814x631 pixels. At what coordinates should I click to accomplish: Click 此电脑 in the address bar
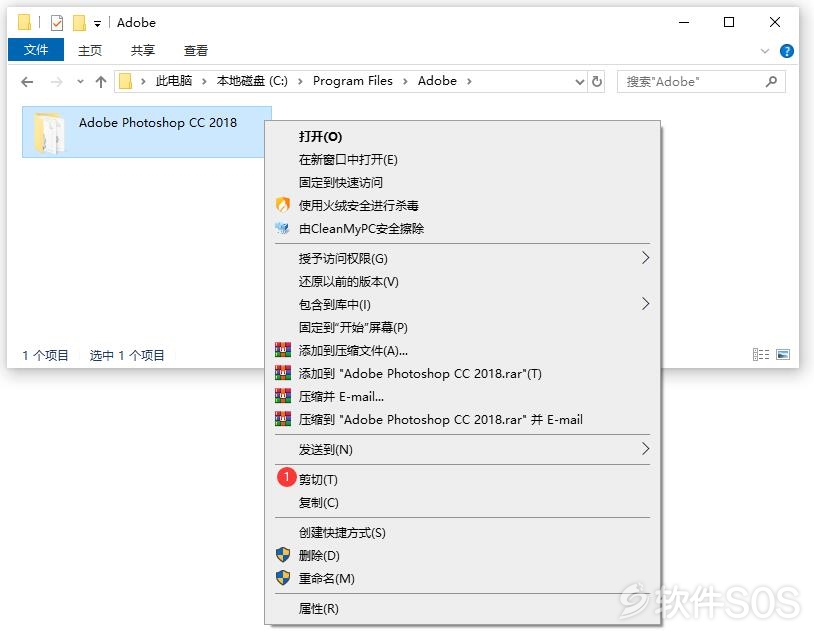[x=174, y=81]
